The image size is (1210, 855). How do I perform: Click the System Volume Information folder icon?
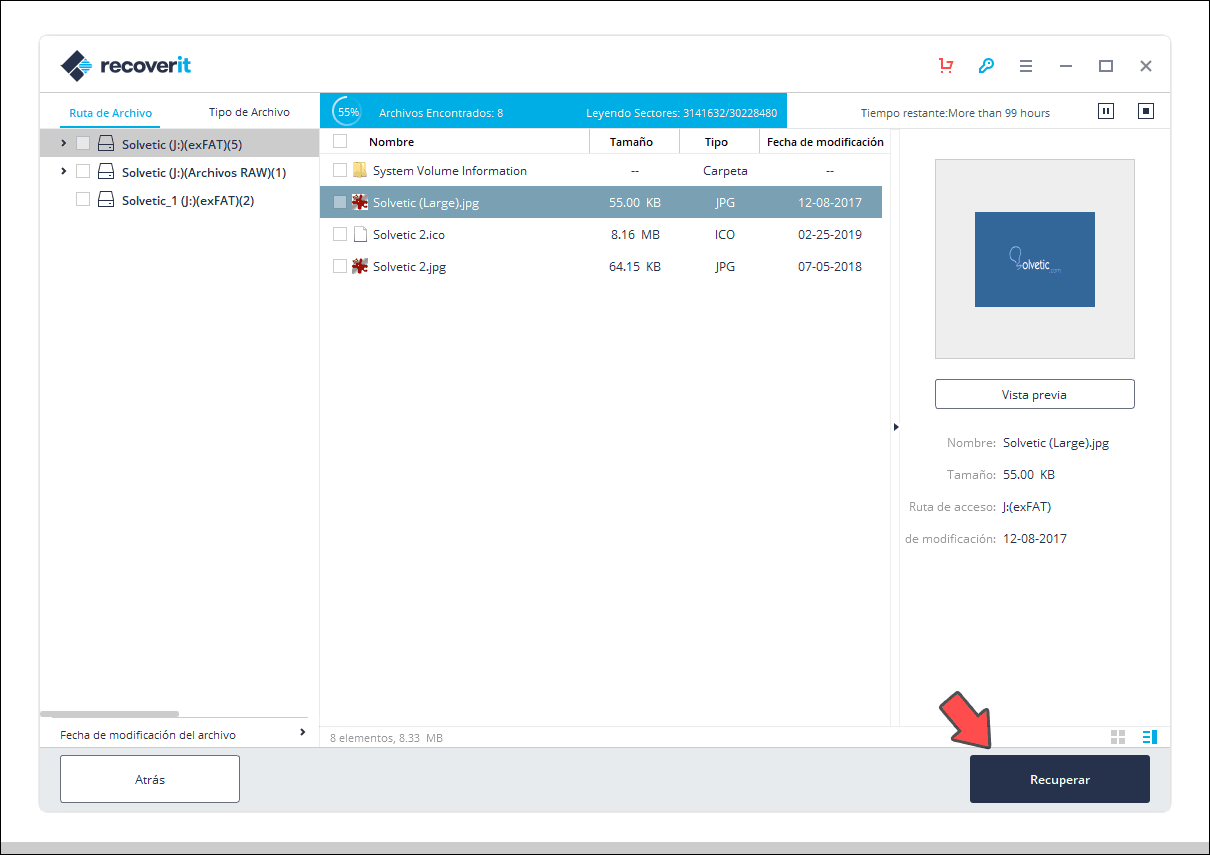[360, 170]
